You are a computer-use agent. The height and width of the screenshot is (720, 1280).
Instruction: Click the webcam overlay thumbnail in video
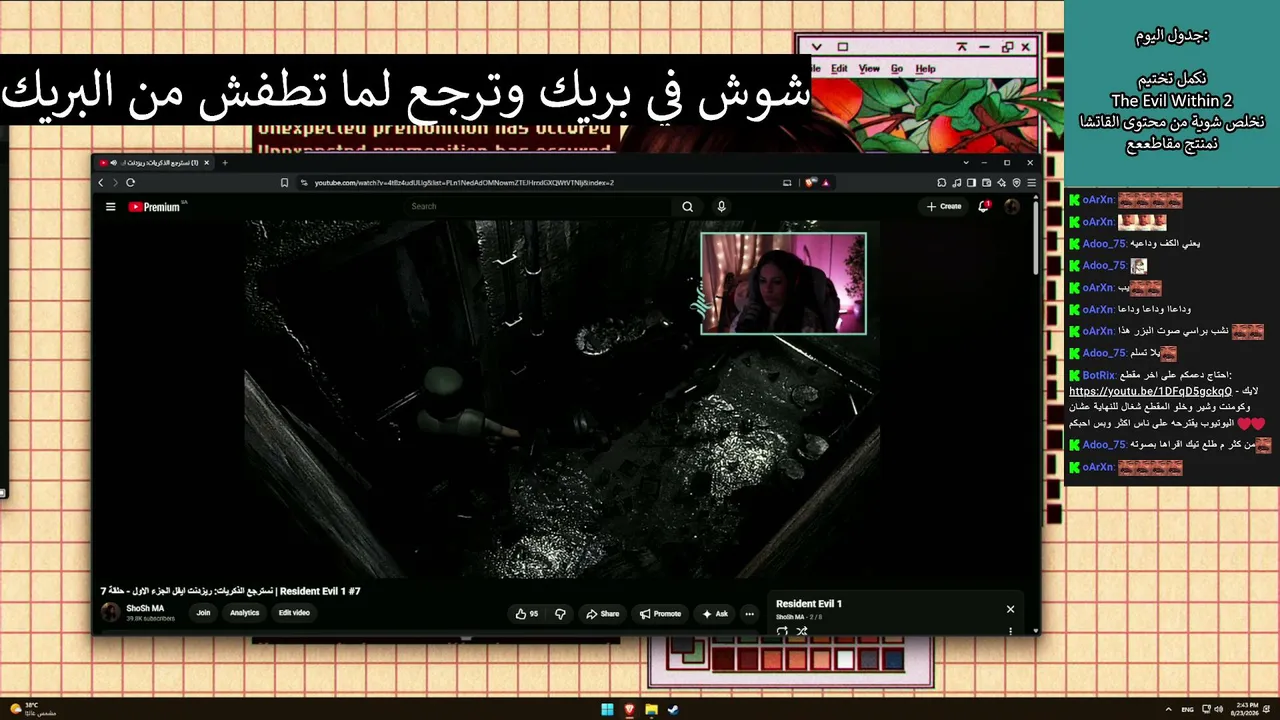783,283
